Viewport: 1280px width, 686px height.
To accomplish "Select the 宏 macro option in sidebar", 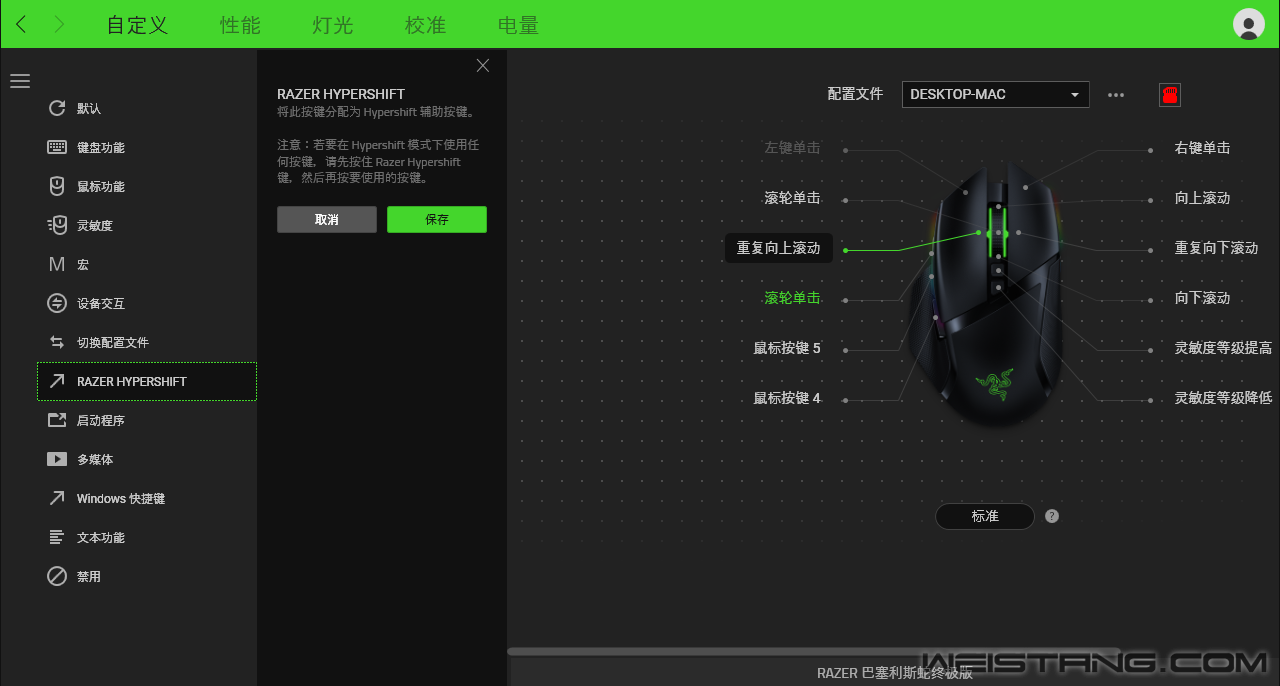I will pyautogui.click(x=83, y=264).
